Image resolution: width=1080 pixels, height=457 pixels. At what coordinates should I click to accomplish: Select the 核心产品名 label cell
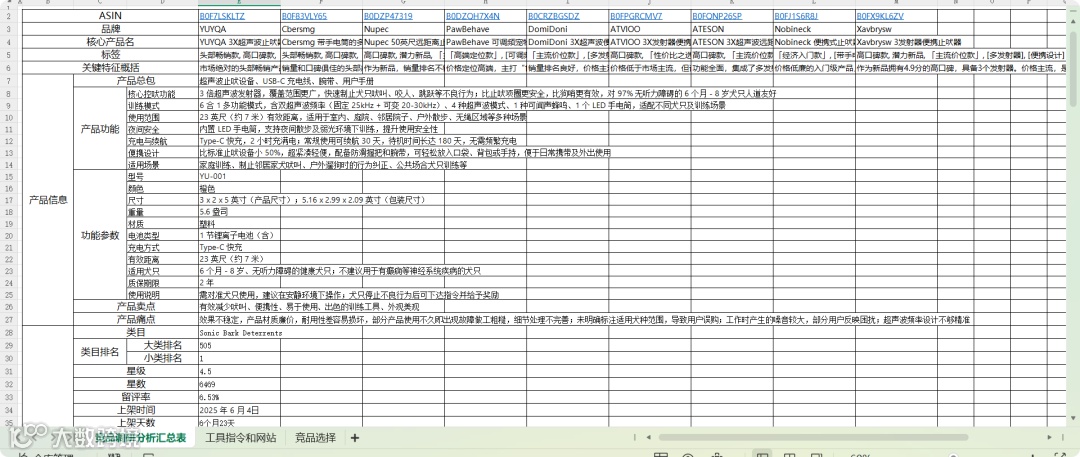110,42
